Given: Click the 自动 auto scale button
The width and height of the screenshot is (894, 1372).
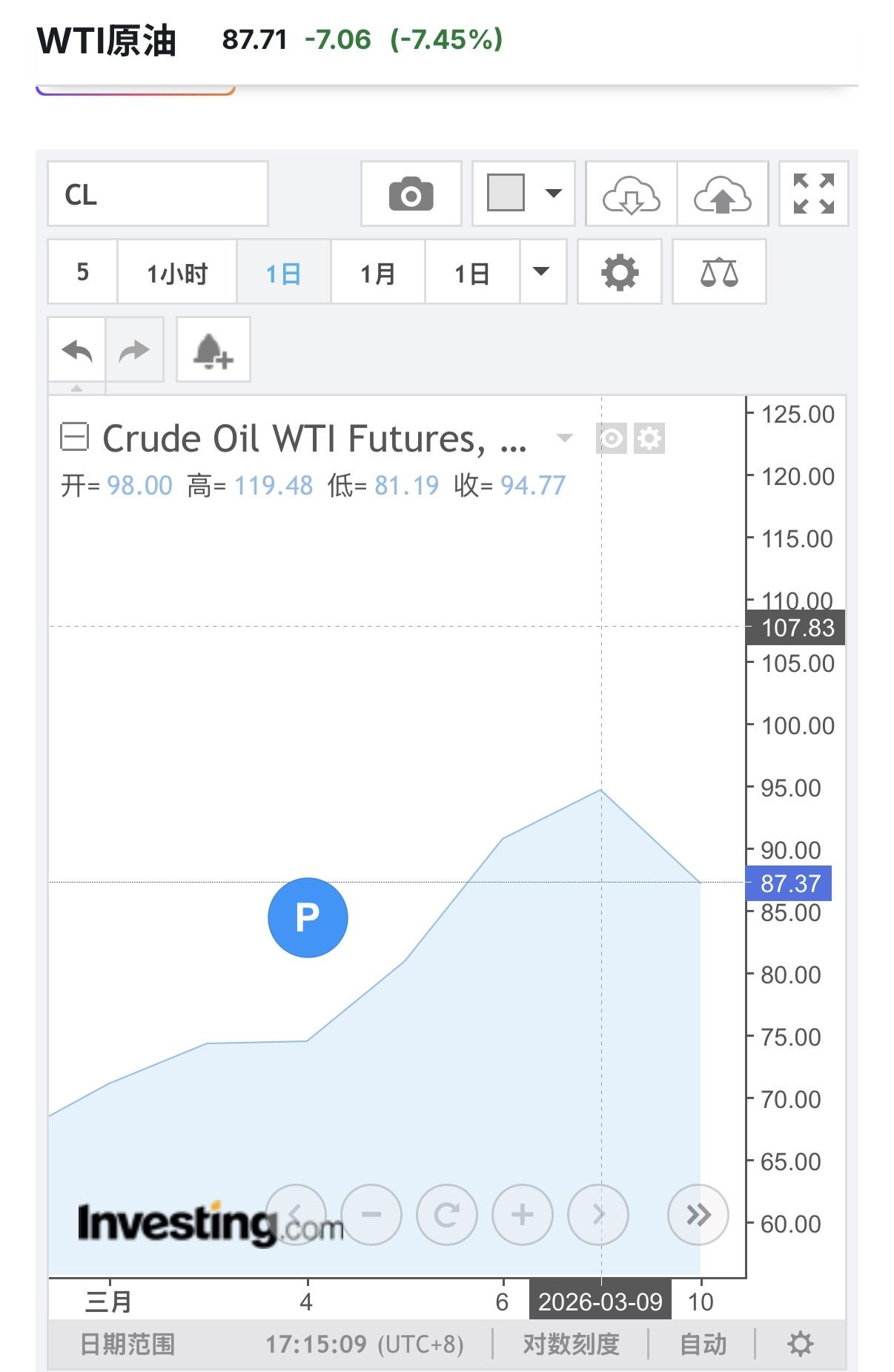Looking at the screenshot, I should tap(703, 1344).
